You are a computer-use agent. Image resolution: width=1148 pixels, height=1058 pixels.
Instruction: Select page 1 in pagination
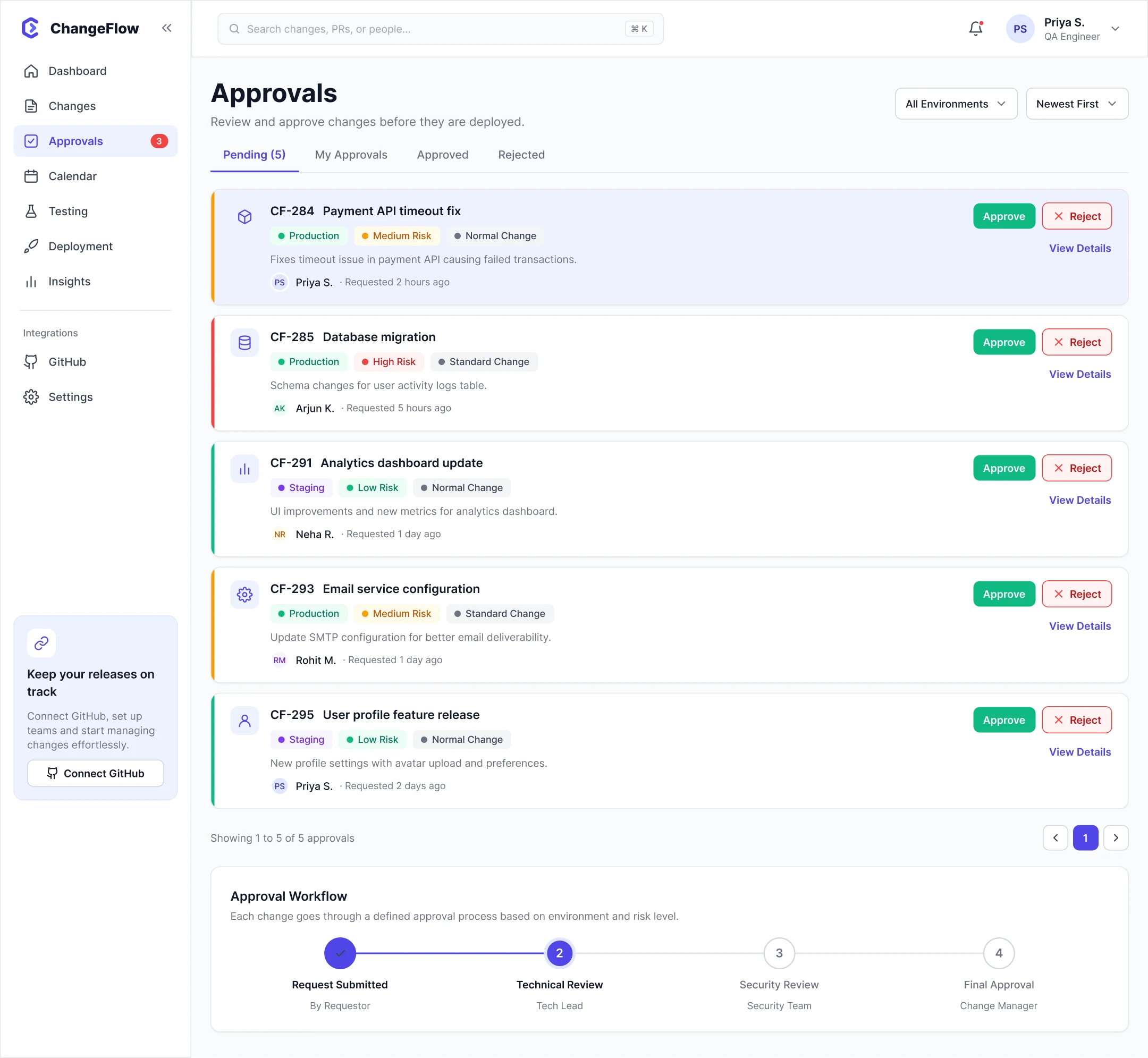click(1085, 837)
